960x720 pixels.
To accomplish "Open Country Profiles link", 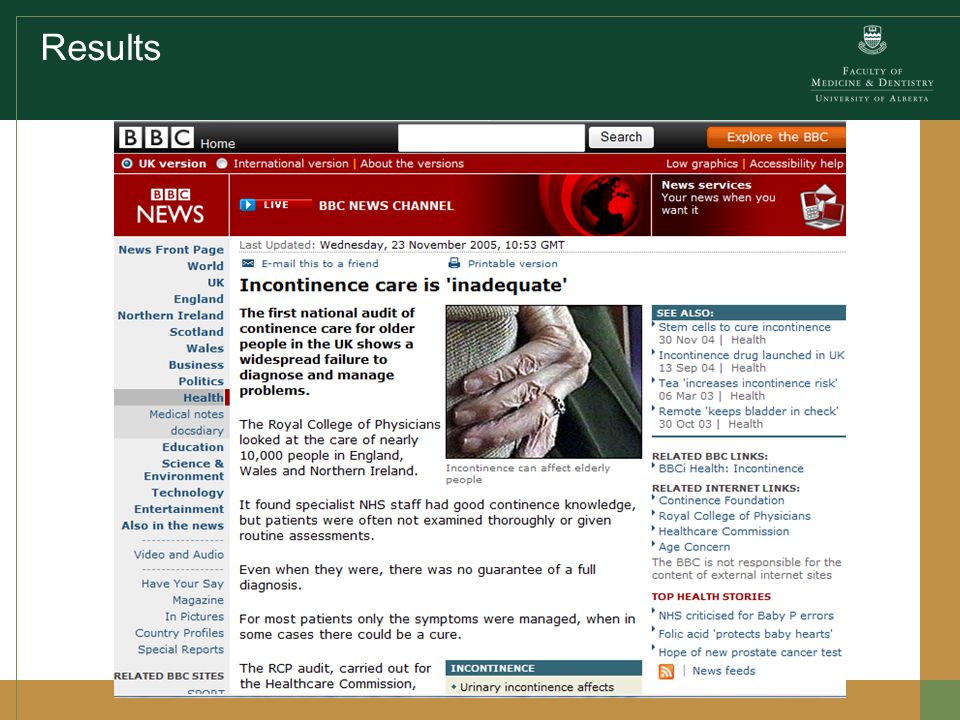I will 179,633.
